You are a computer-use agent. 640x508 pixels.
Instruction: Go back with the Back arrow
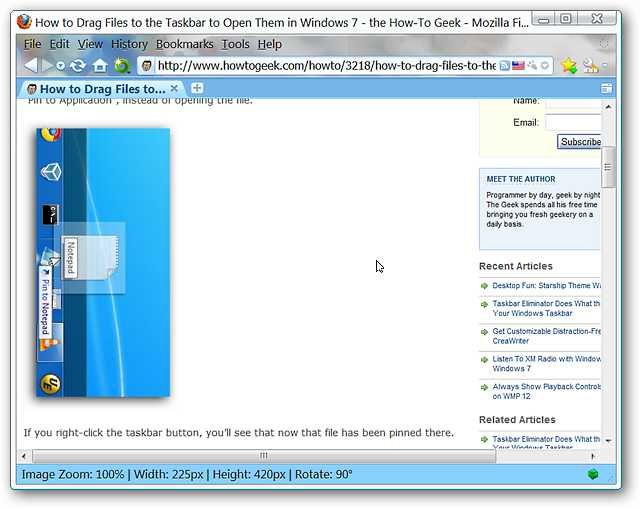31,65
